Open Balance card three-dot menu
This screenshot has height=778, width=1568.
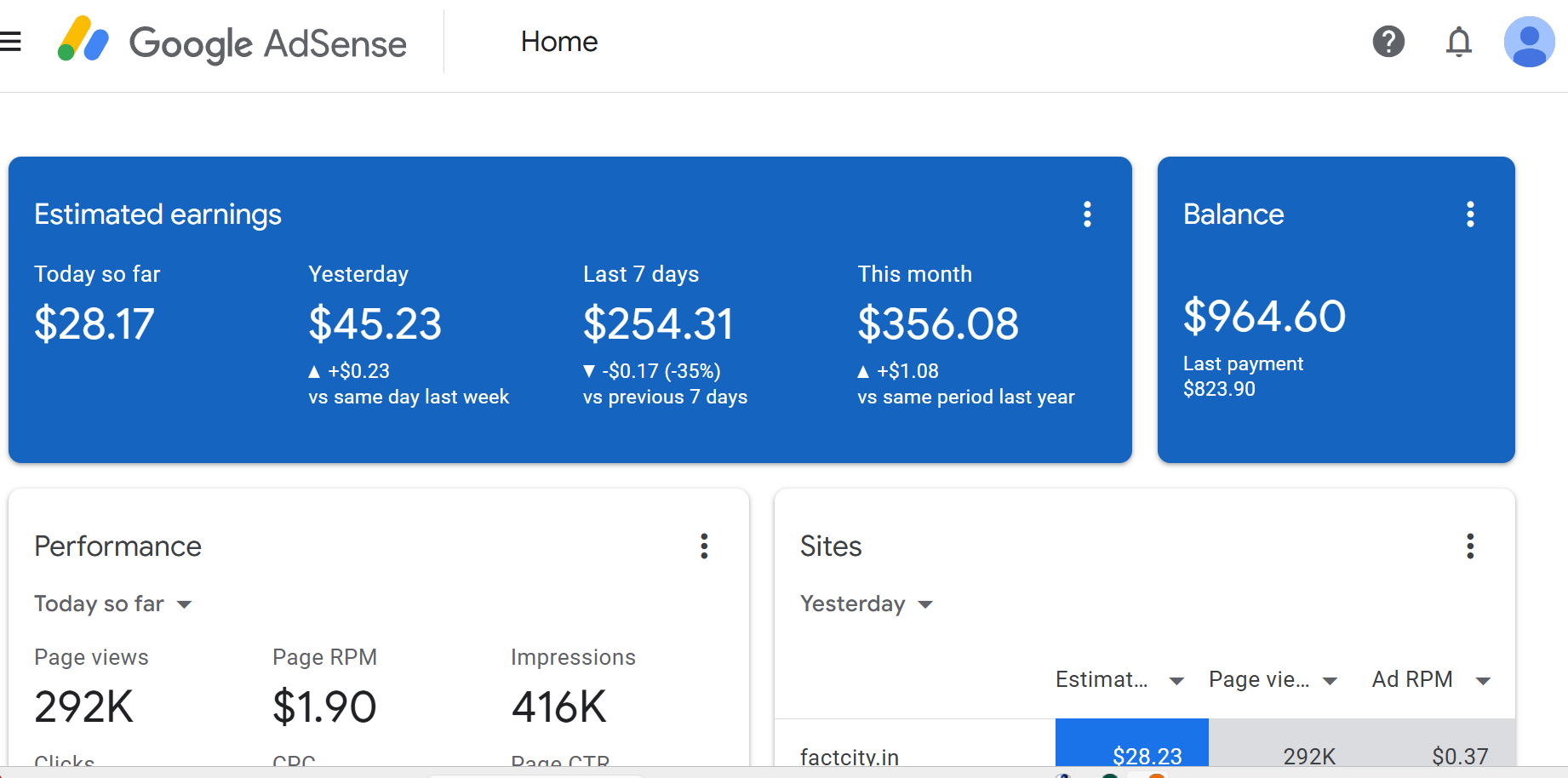pos(1470,214)
